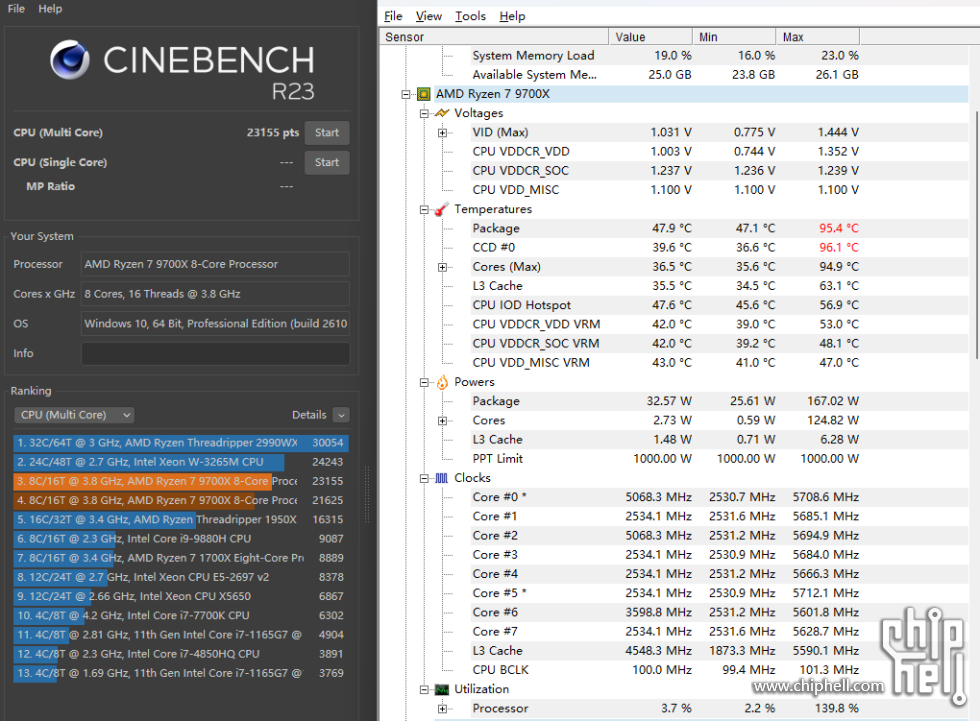Click the empty Info input field
The height and width of the screenshot is (721, 980).
pyautogui.click(x=215, y=354)
